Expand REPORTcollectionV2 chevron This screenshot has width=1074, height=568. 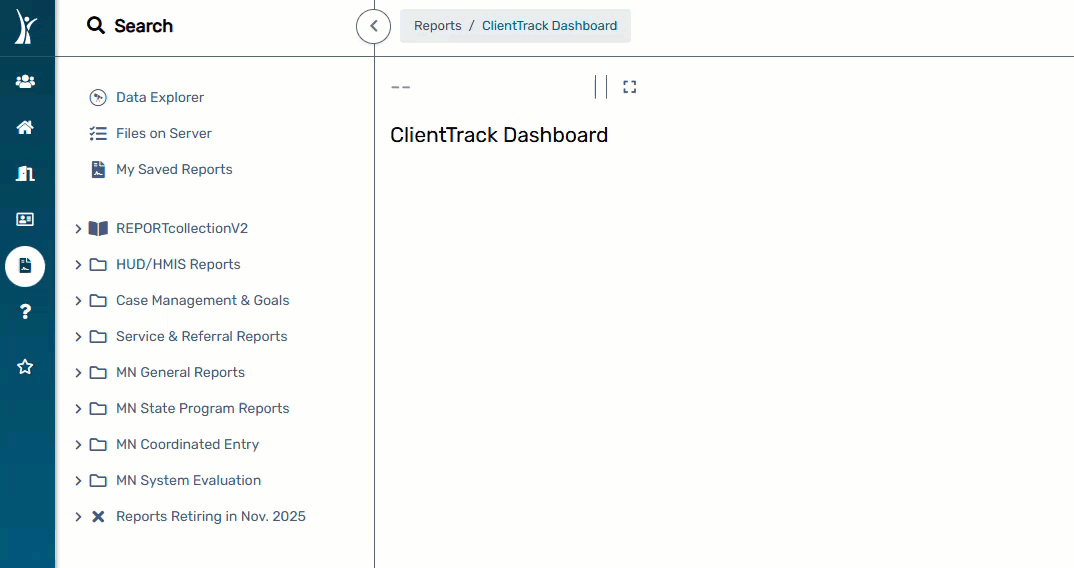[78, 229]
